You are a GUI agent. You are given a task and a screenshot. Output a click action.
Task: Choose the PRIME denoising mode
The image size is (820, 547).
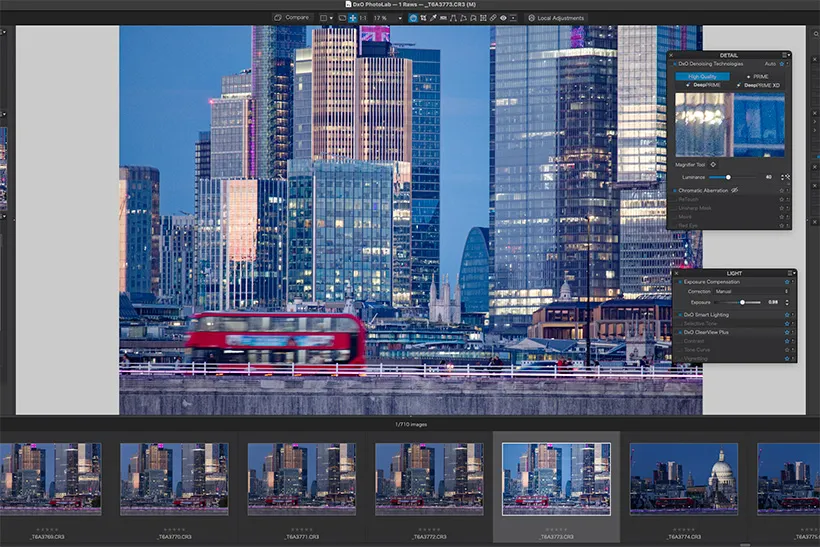pyautogui.click(x=757, y=77)
